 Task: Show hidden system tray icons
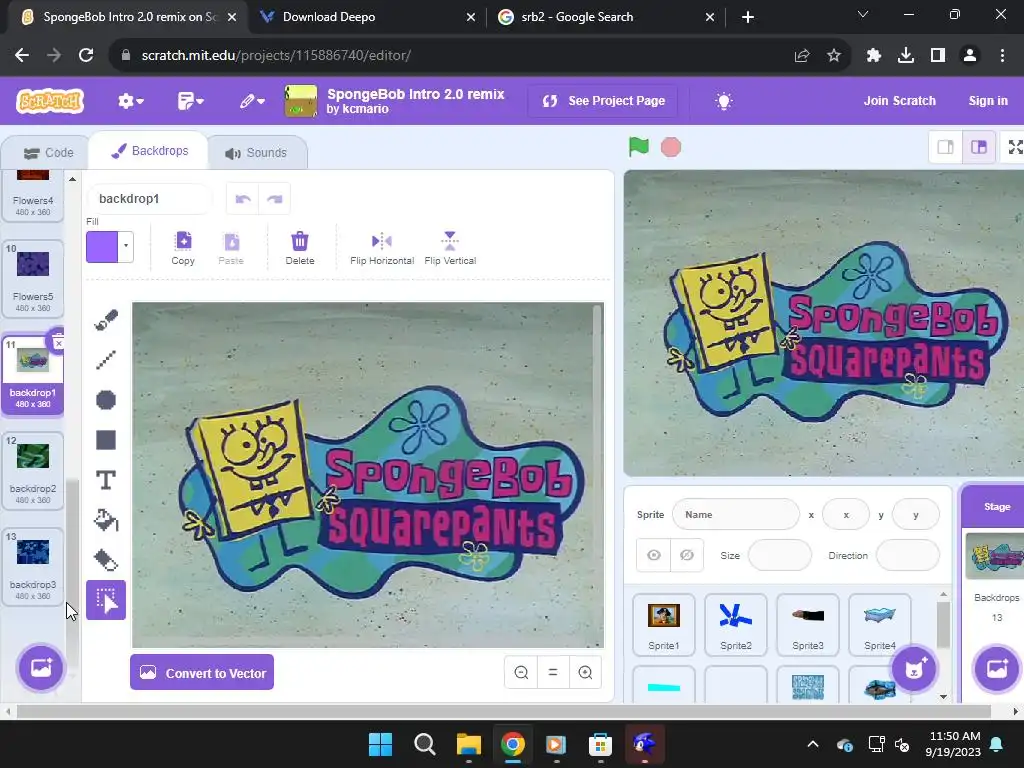812,744
